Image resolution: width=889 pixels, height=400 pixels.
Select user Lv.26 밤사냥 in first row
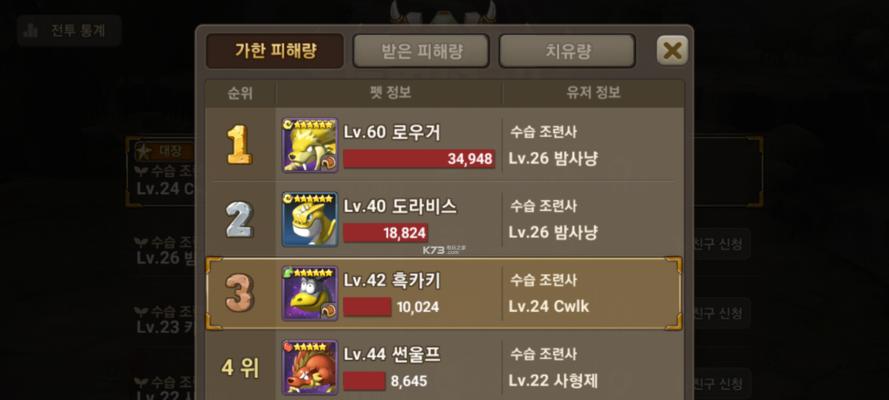point(553,159)
